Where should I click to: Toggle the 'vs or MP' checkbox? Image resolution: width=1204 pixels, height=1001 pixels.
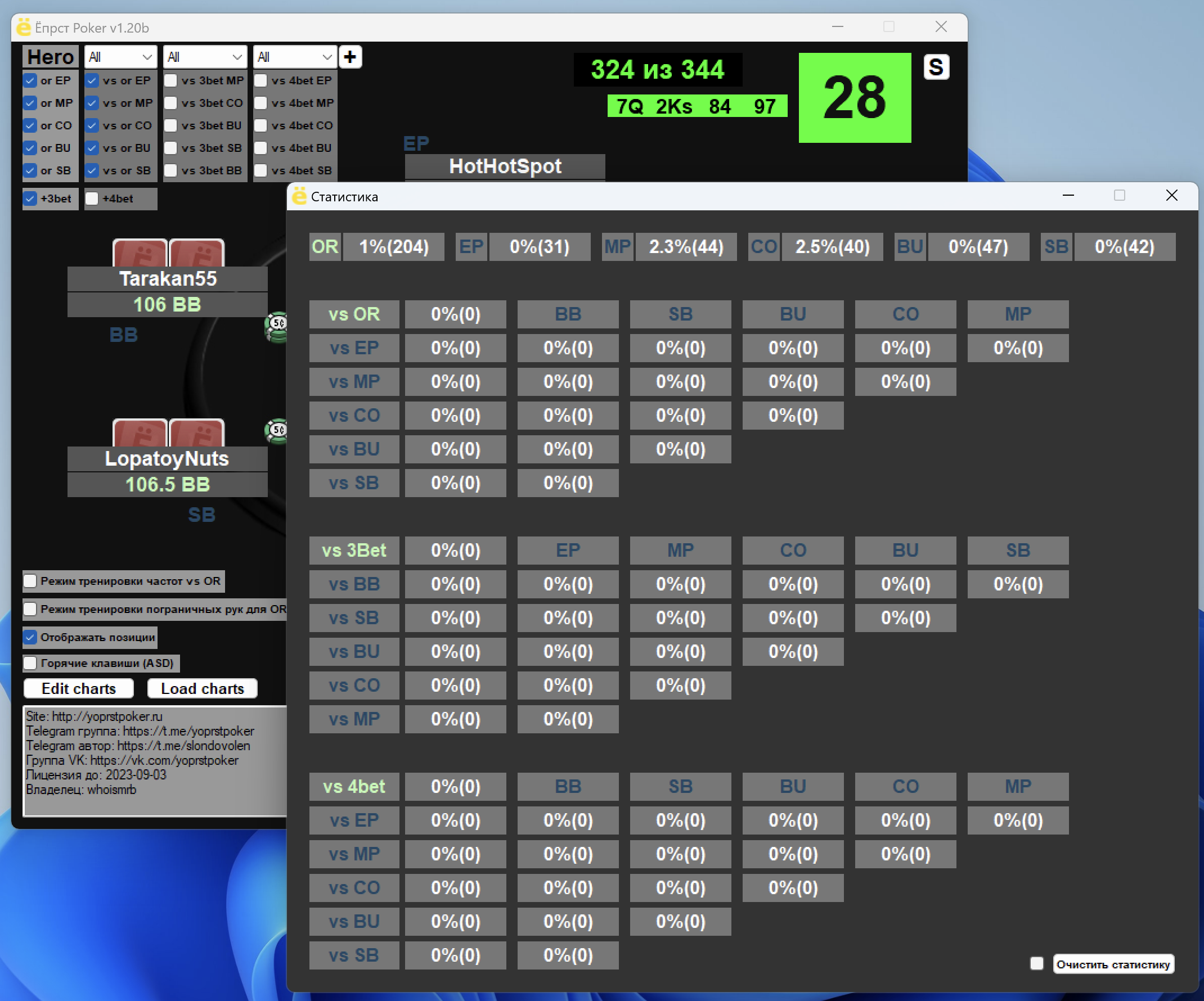(x=92, y=103)
